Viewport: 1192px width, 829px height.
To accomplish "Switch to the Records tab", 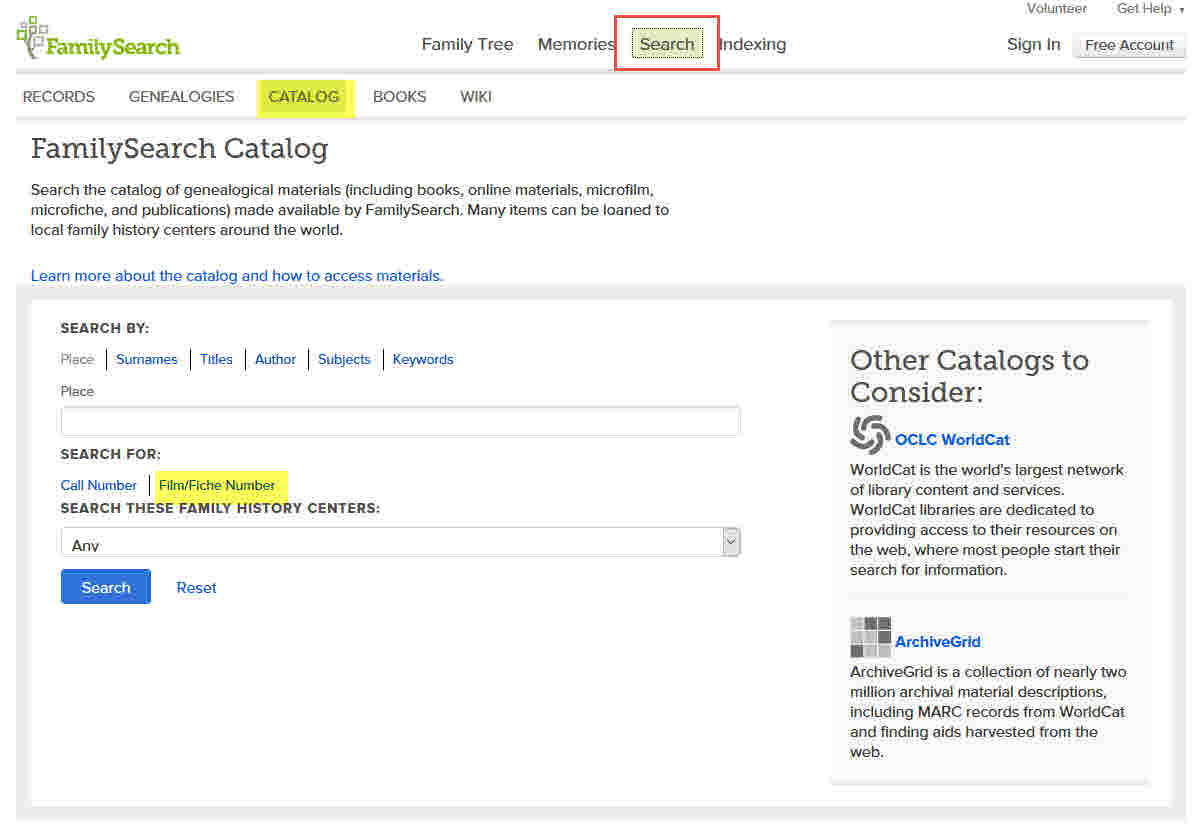I will (x=59, y=97).
